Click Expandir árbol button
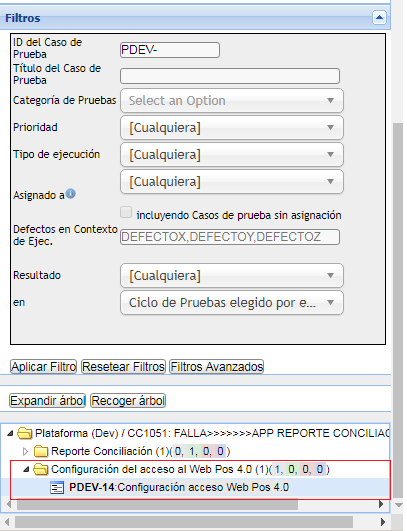Screen dimensions: 407x531 pyautogui.click(x=47, y=401)
